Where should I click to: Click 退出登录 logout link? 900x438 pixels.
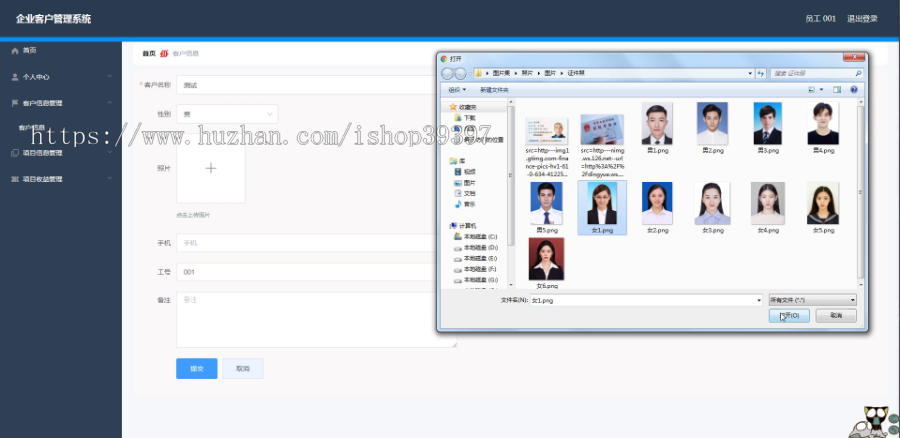(x=862, y=18)
